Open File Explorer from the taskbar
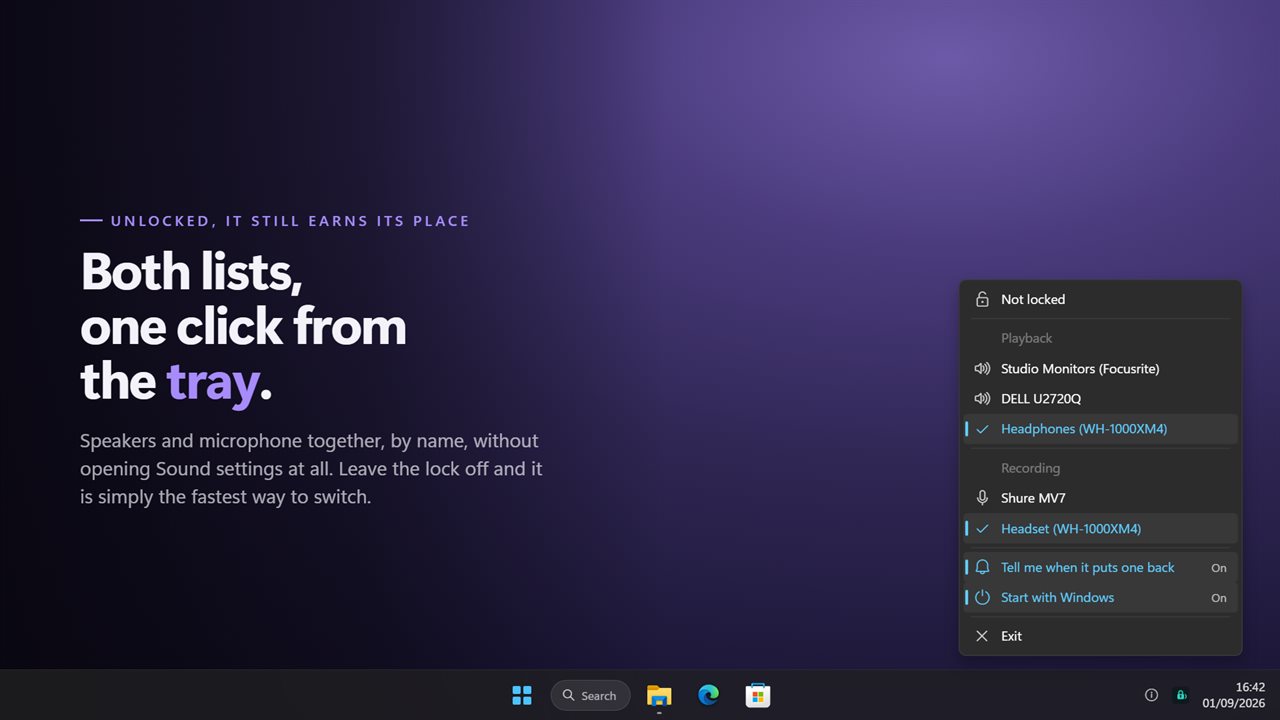Image resolution: width=1280 pixels, height=720 pixels. pyautogui.click(x=659, y=695)
